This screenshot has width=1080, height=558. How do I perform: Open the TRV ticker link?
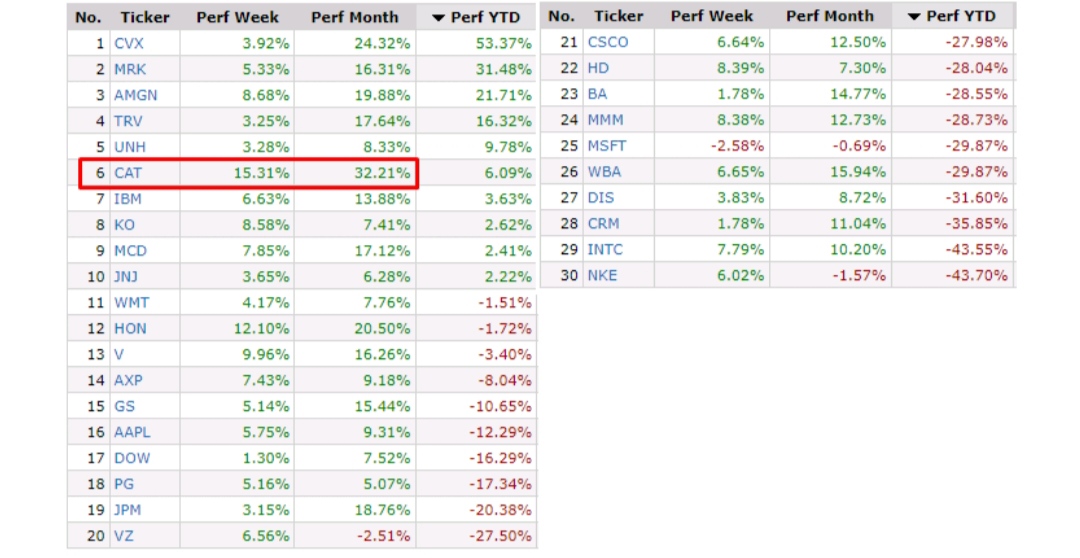(x=128, y=121)
